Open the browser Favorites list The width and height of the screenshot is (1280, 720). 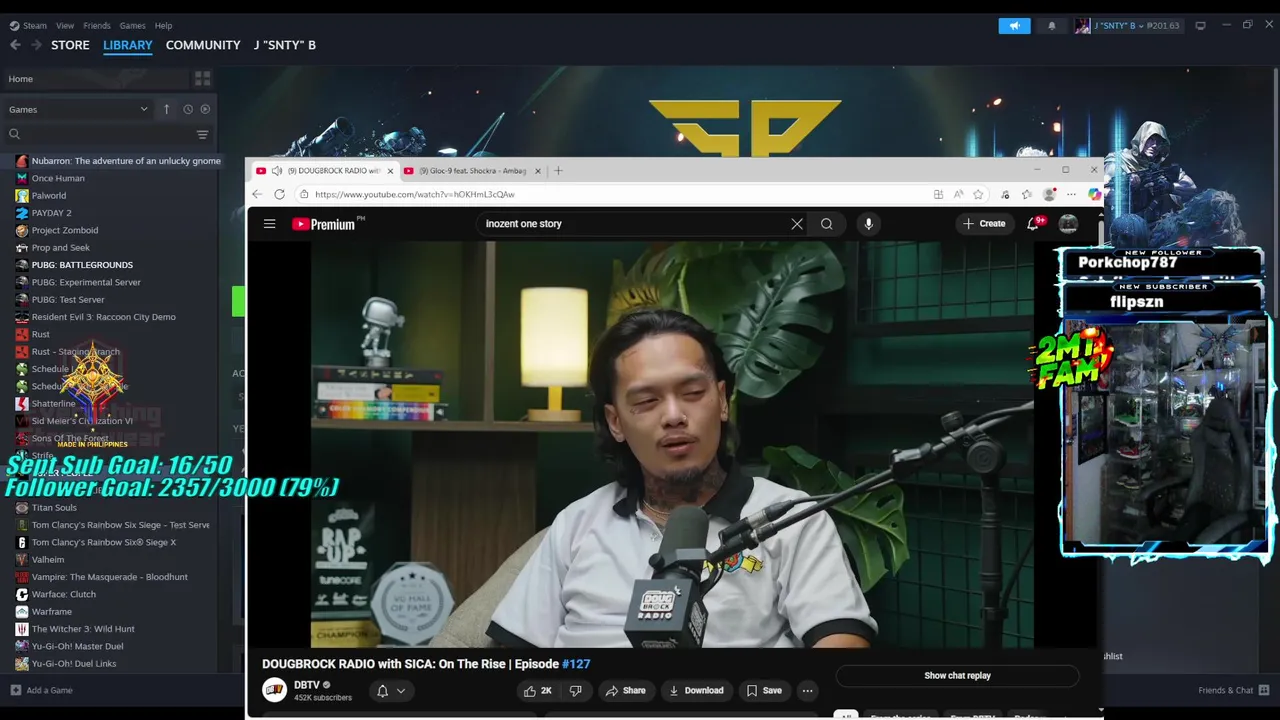pyautogui.click(x=1026, y=195)
